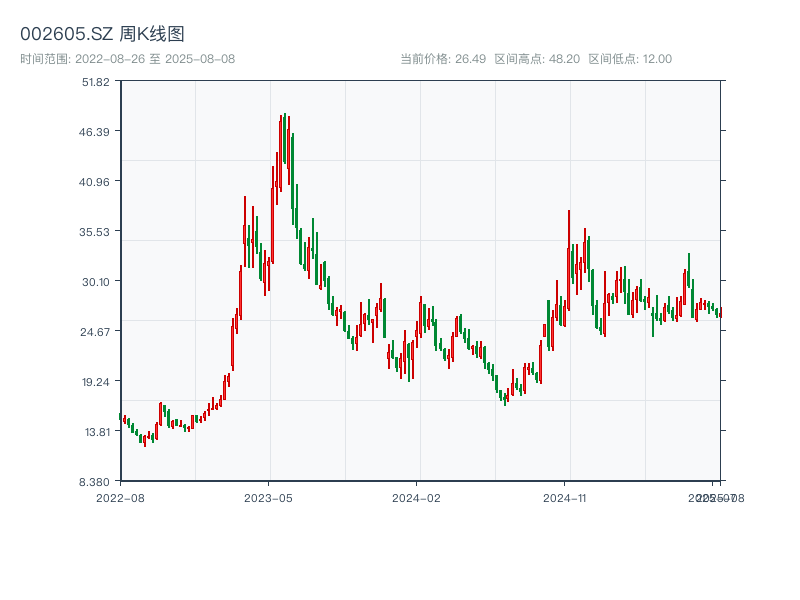Click the current price 当前价格: 26.49
Image resolution: width=800 pixels, height=600 pixels.
[x=443, y=59]
